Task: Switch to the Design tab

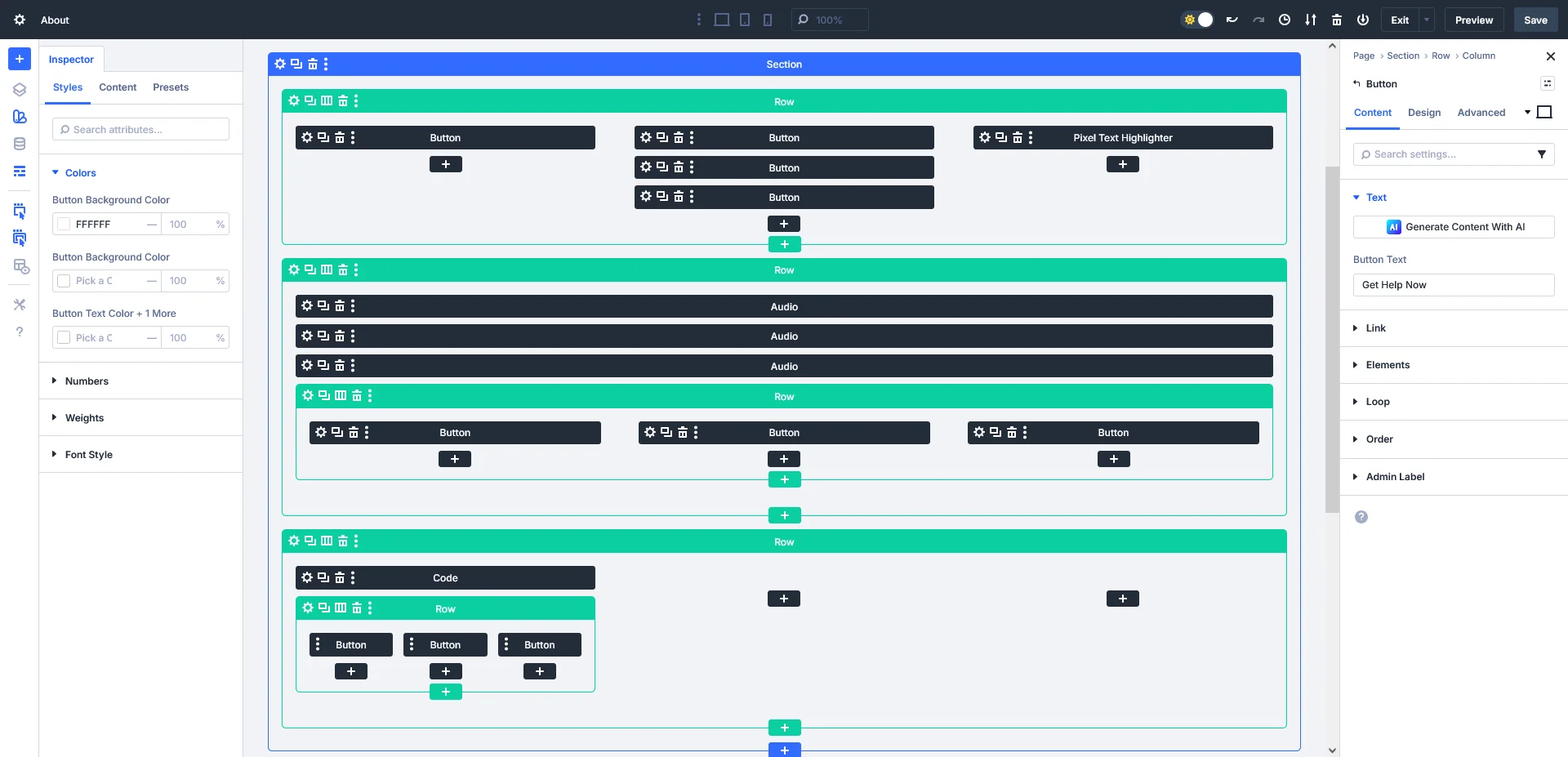Action: pyautogui.click(x=1424, y=113)
